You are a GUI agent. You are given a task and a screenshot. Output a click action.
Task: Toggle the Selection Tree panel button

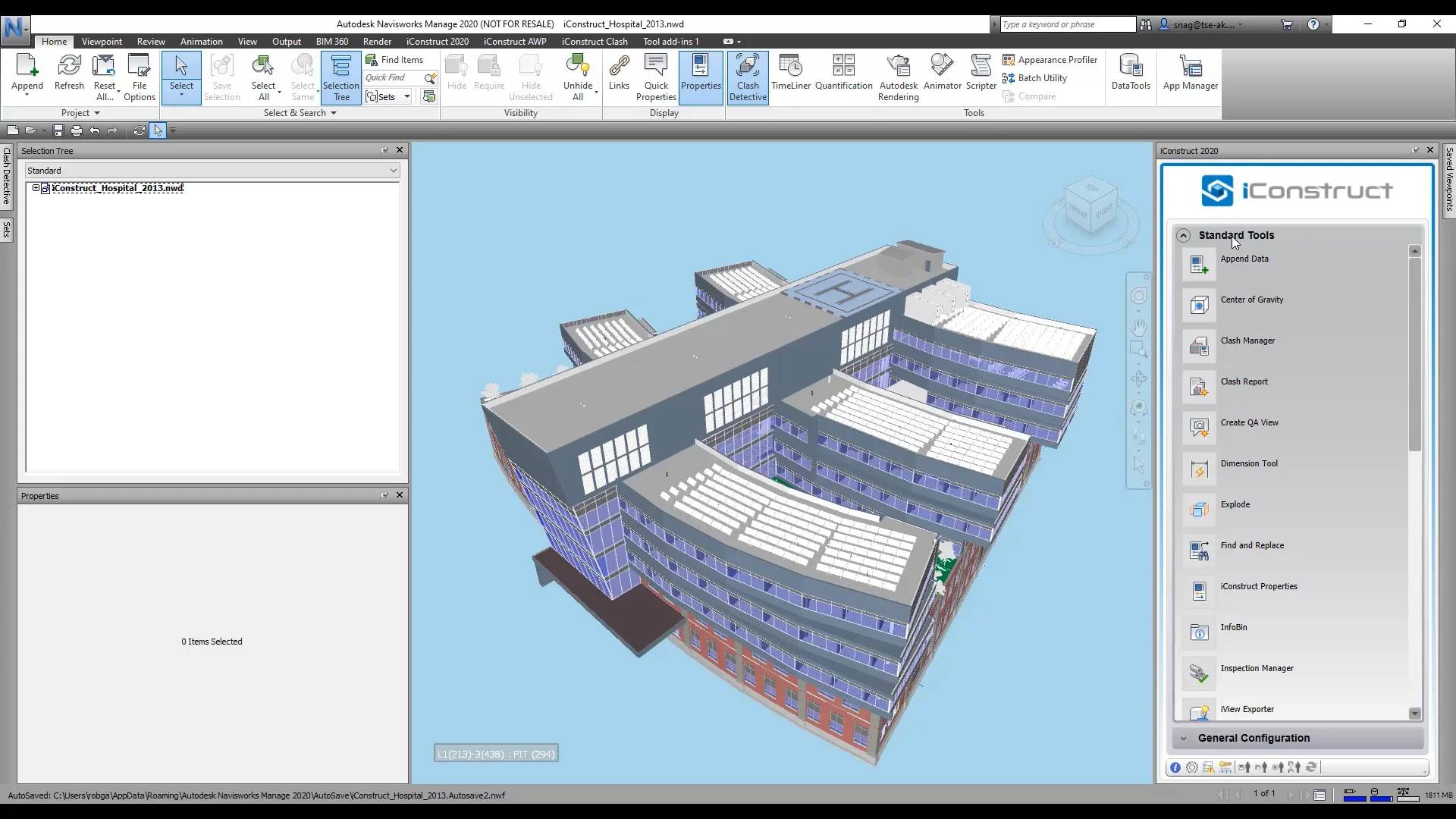point(340,77)
